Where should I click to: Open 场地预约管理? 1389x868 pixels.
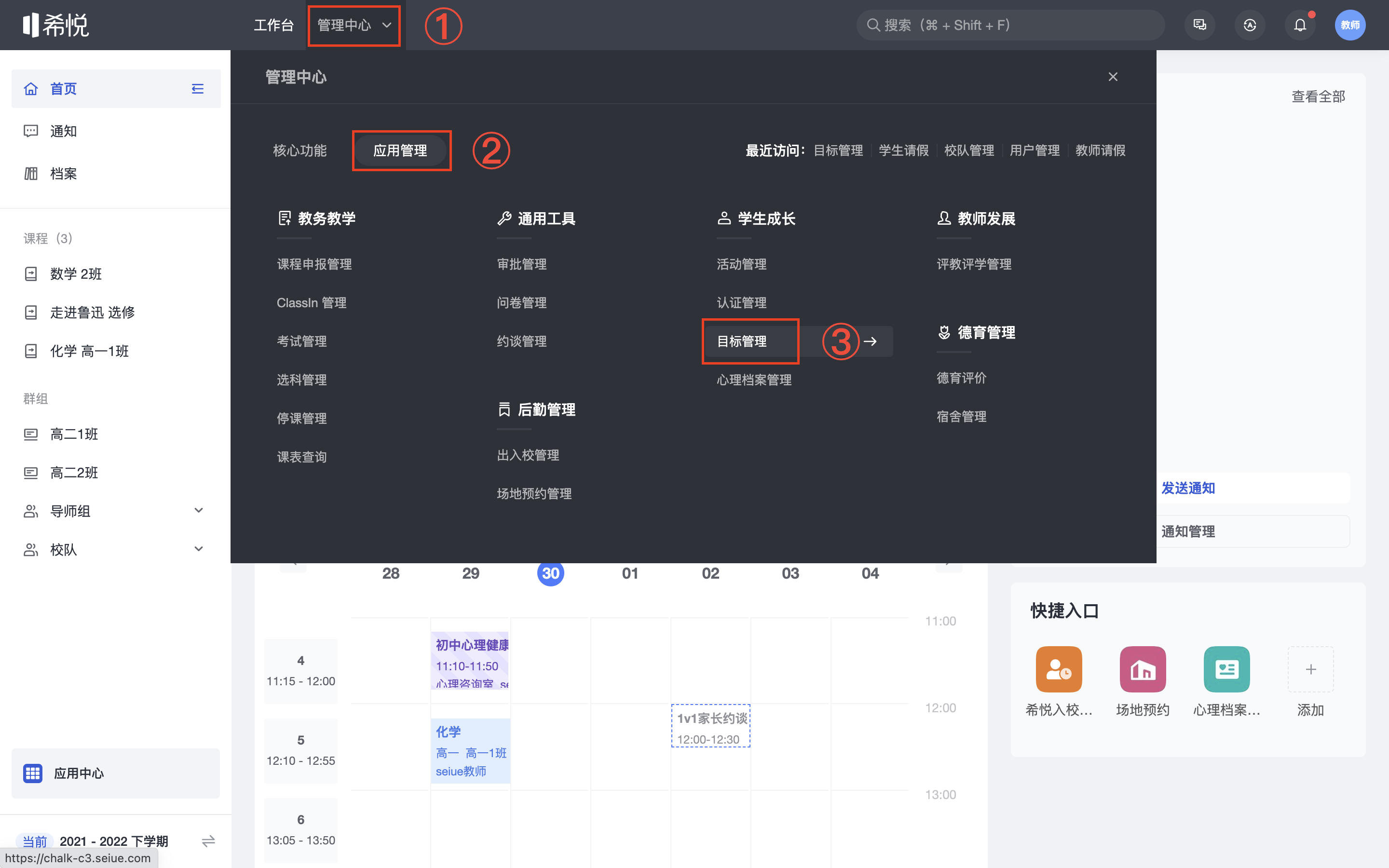click(534, 494)
